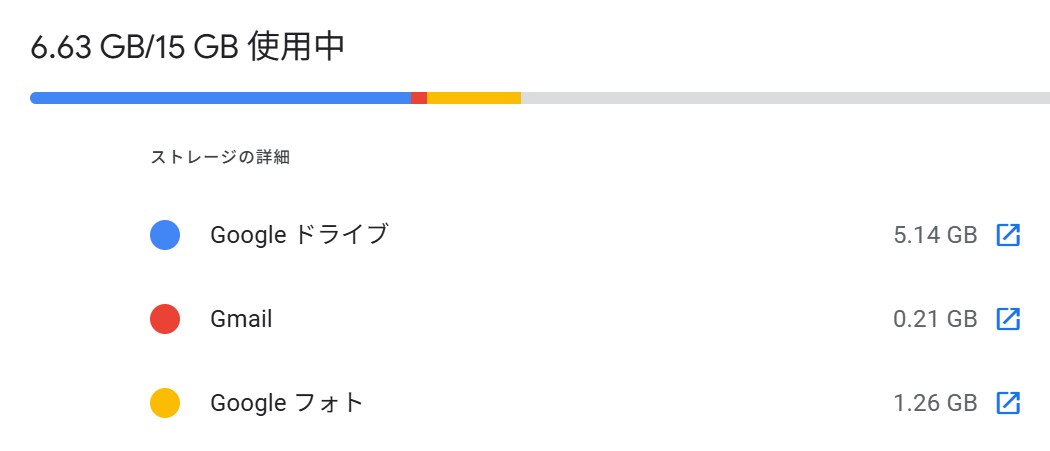Viewport: 1050px width, 451px height.
Task: Select the Google フォト label
Action: [287, 404]
